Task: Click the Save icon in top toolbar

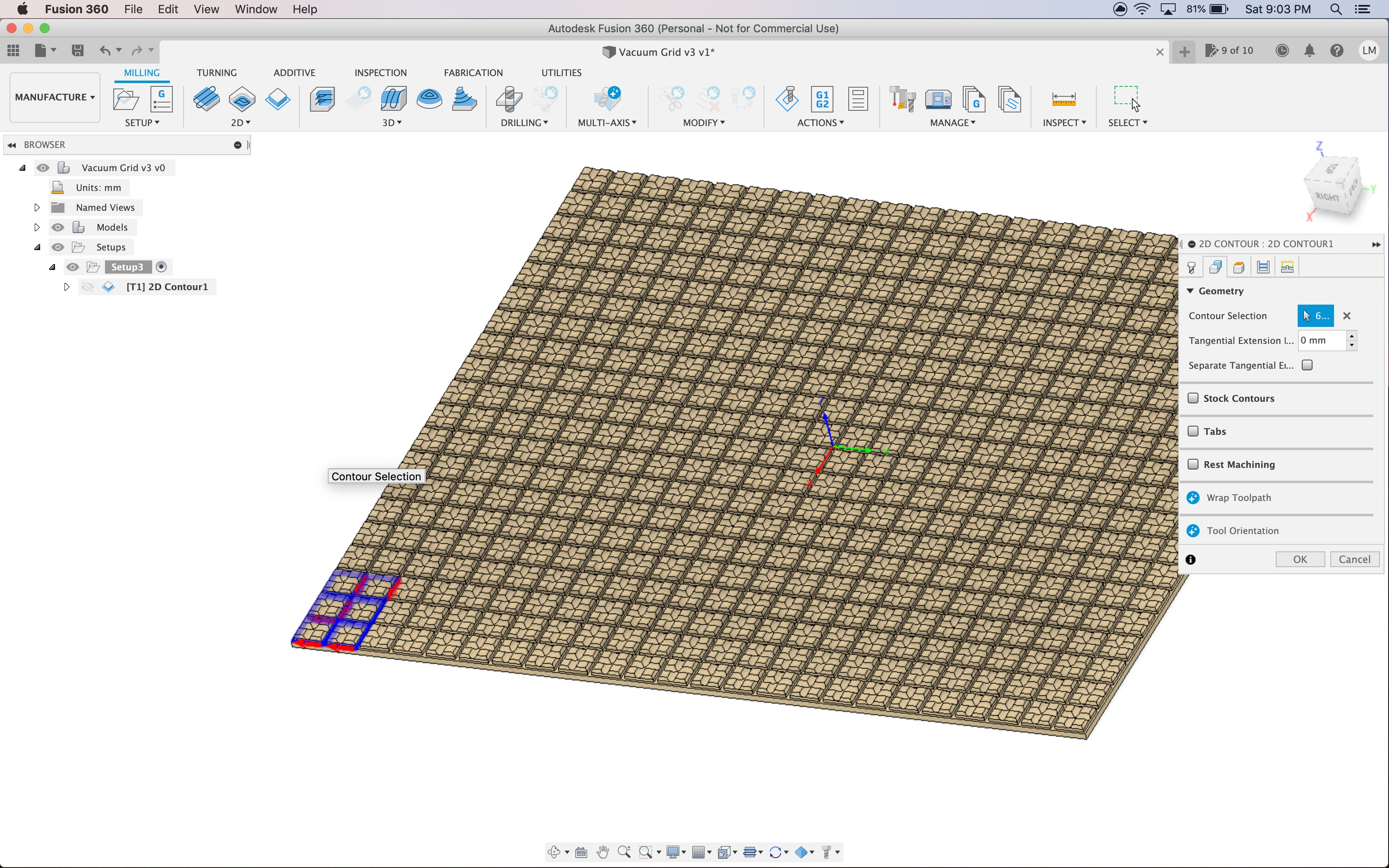Action: click(77, 50)
